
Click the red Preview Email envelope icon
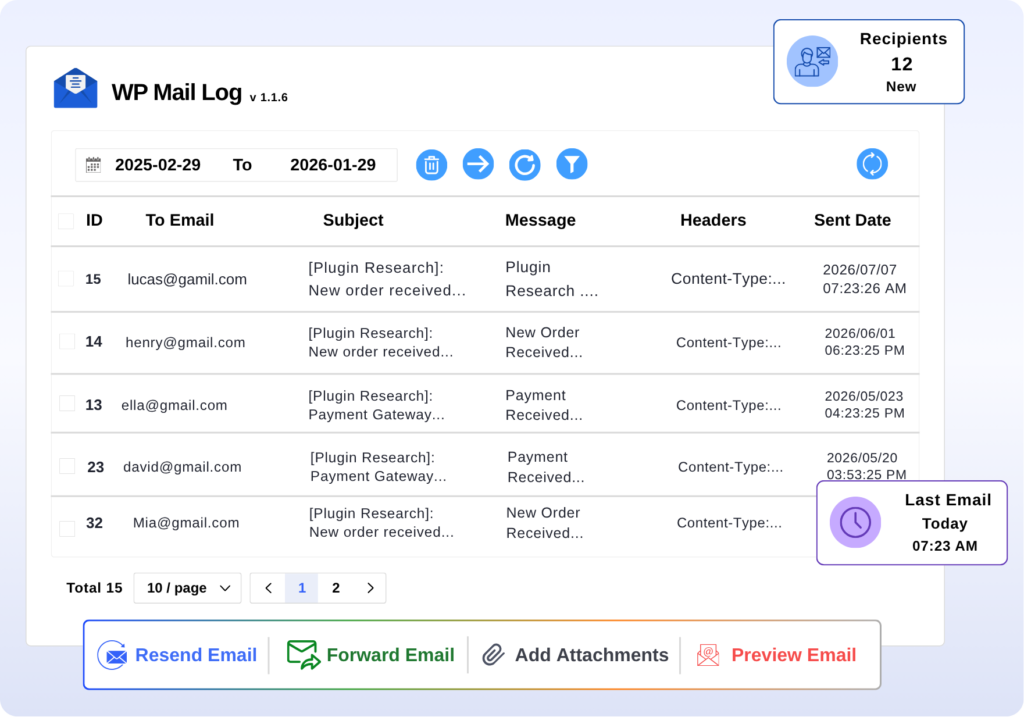point(708,655)
